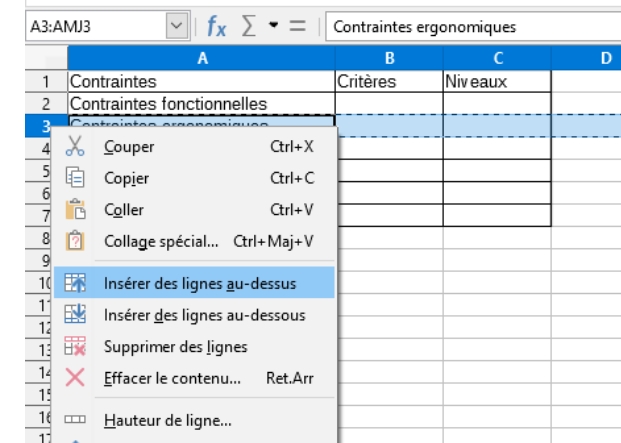Image resolution: width=621 pixels, height=443 pixels.
Task: Click the red X clear contents icon
Action: pos(75,378)
